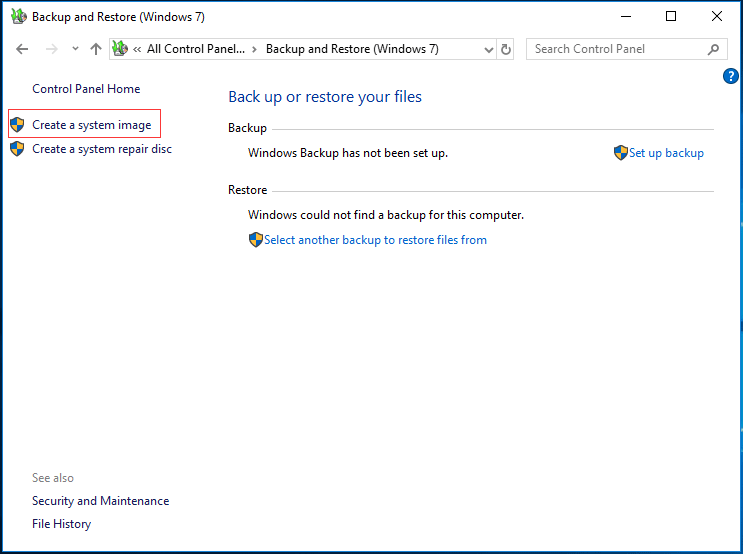Click shield icon next to Set up backup
The height and width of the screenshot is (554, 743).
[x=620, y=153]
